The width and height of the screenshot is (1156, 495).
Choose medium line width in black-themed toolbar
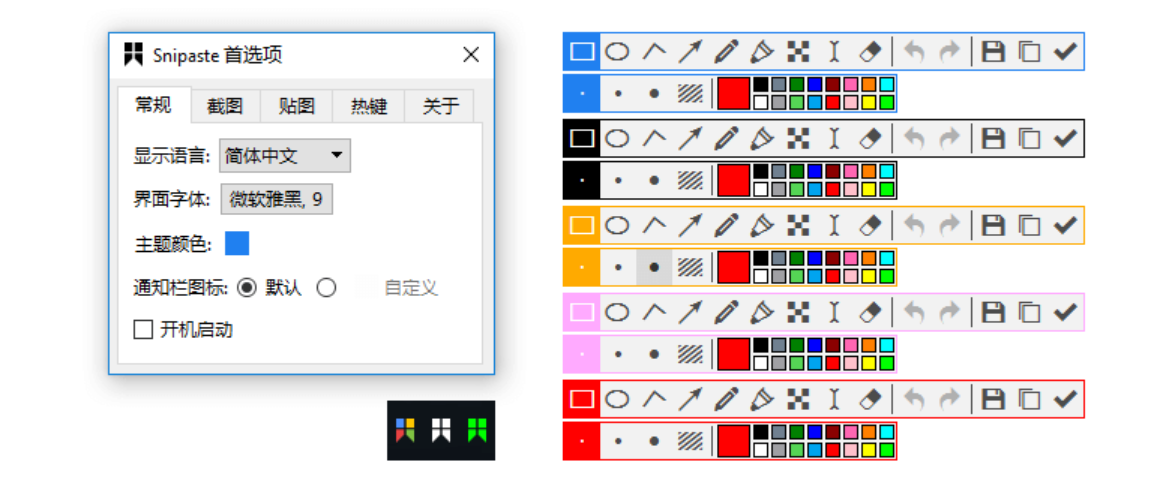[618, 180]
